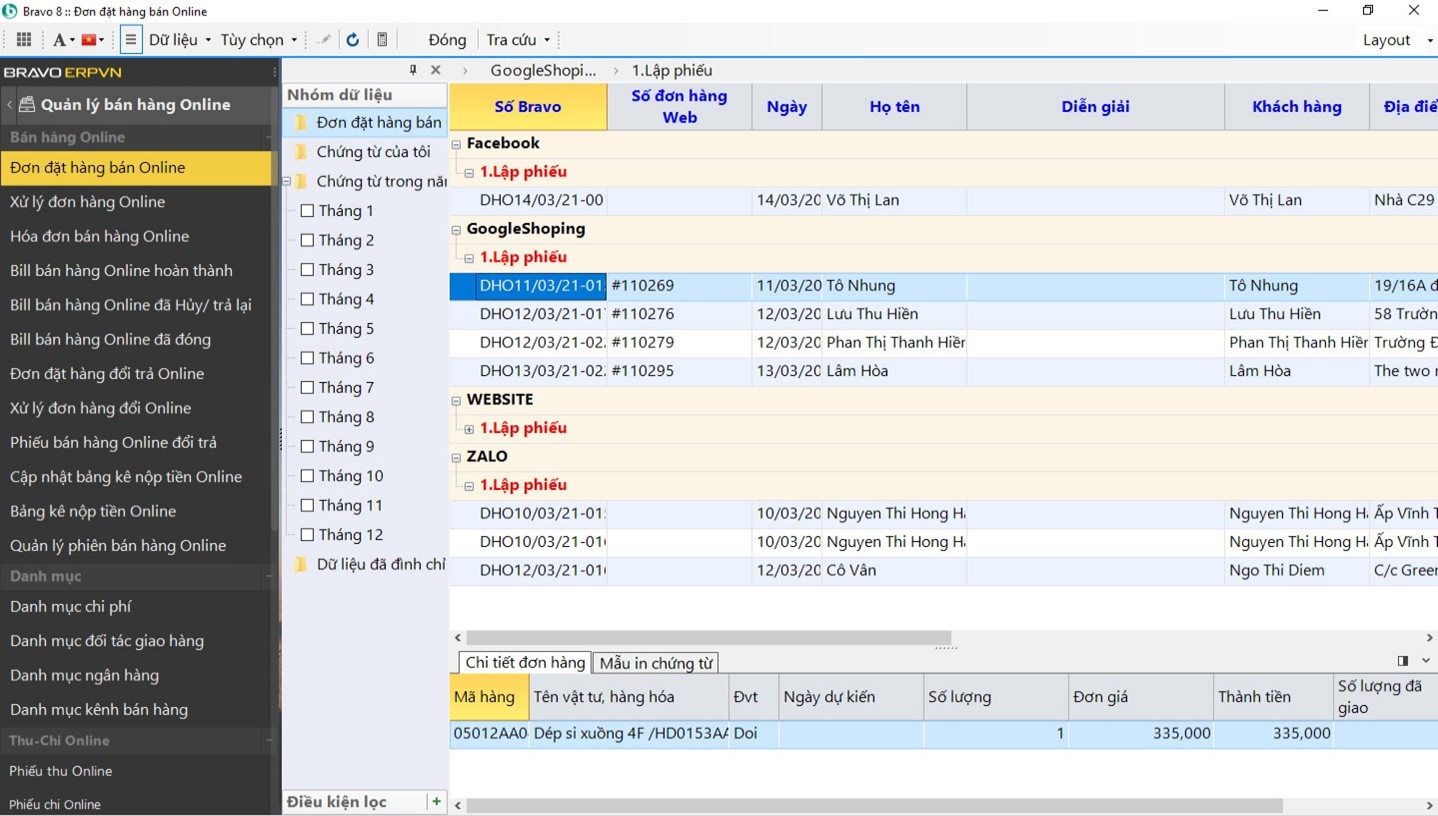Image resolution: width=1438 pixels, height=816 pixels.
Task: Collapse the GoogleShoping group
Action: [457, 229]
